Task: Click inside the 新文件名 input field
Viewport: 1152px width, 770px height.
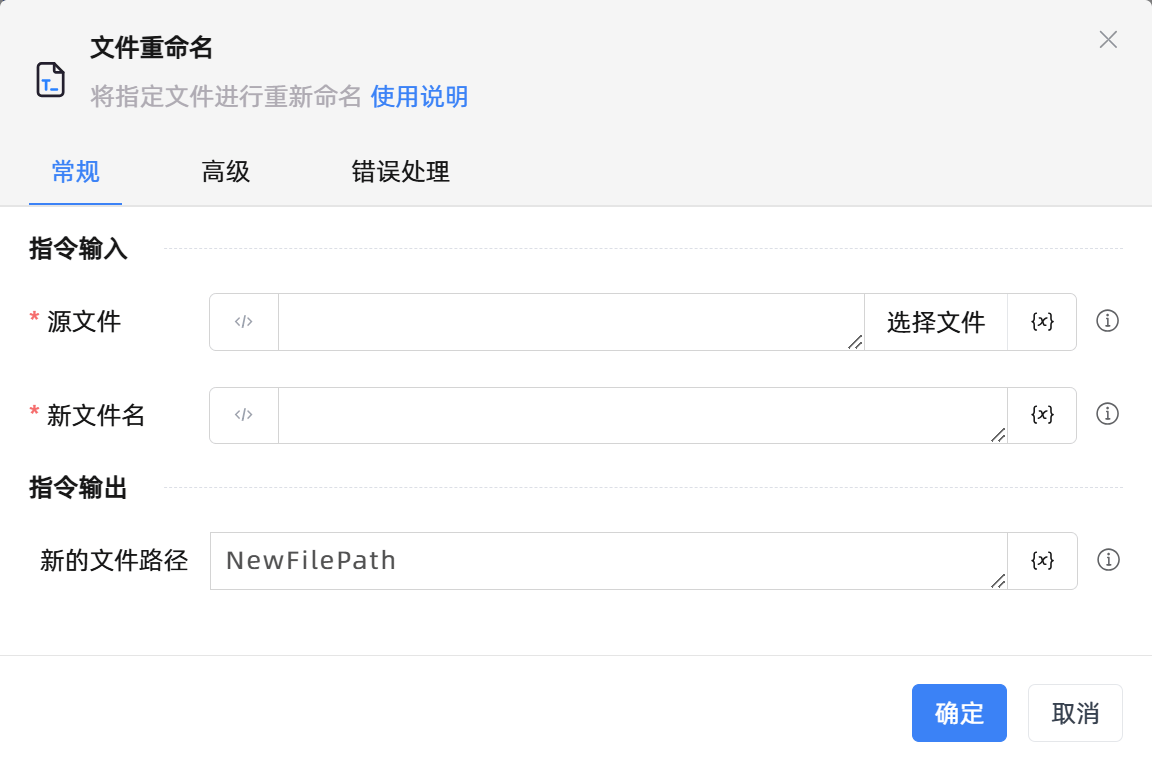Action: 640,415
